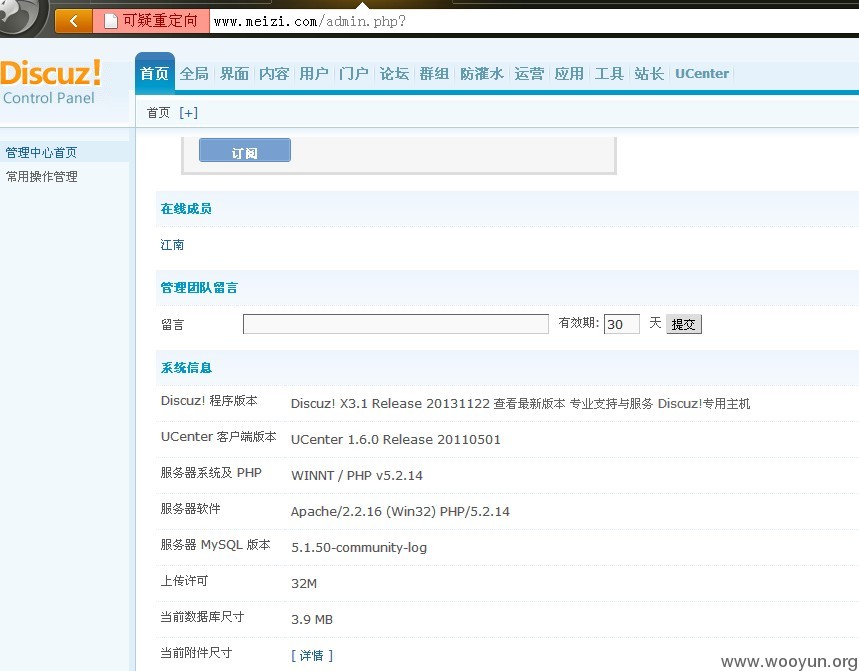Click the UCenter 客户端版本 label
Image resolution: width=859 pixels, height=671 pixels.
coord(219,437)
